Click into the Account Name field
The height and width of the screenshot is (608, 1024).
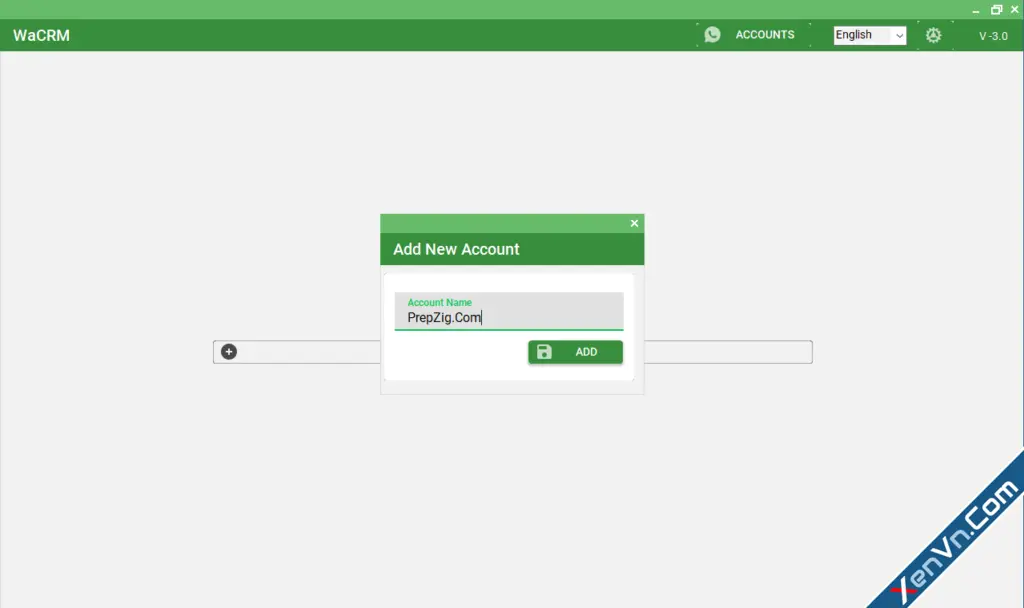(x=509, y=311)
